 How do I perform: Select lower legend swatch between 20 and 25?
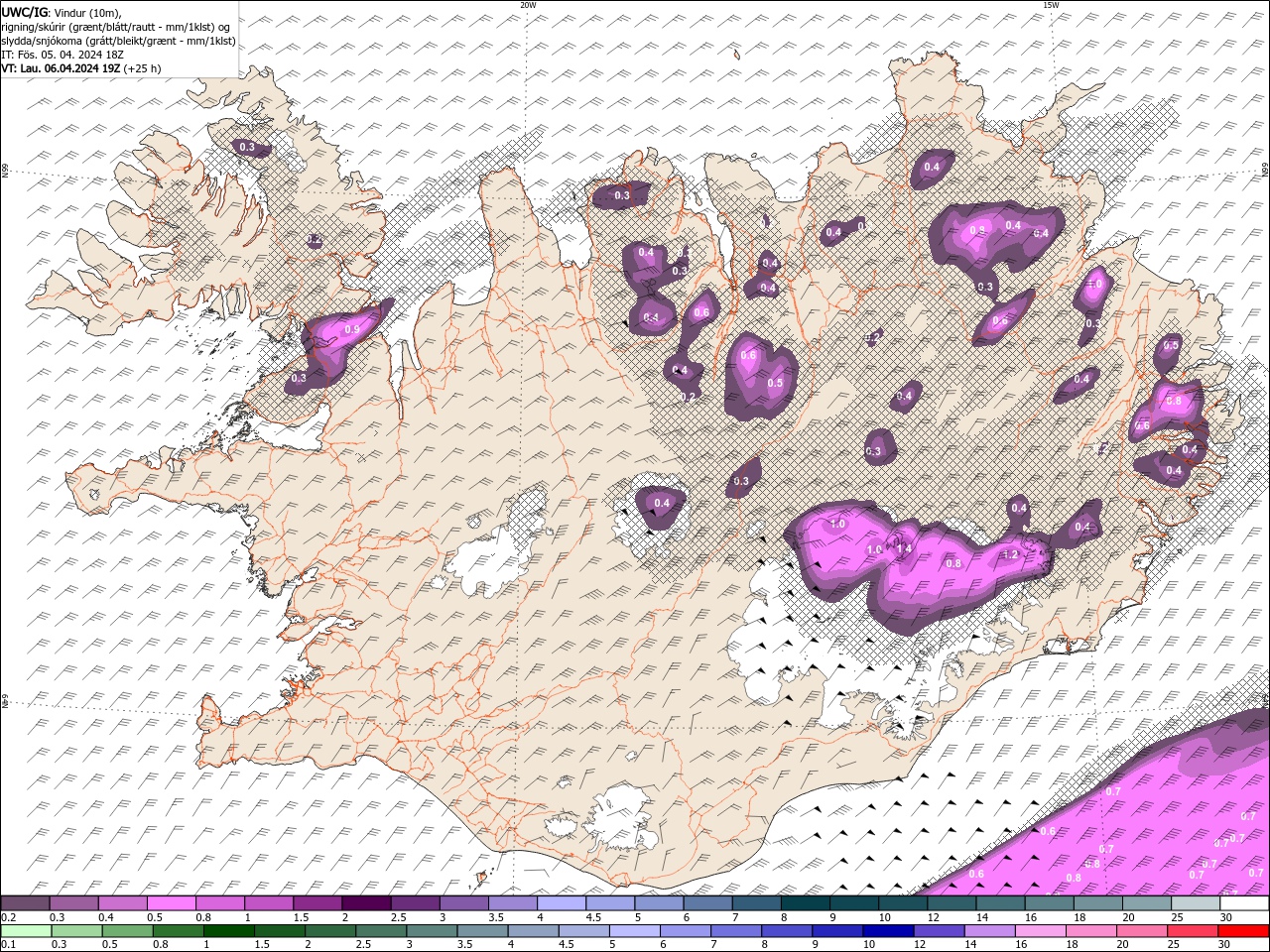click(x=1144, y=931)
